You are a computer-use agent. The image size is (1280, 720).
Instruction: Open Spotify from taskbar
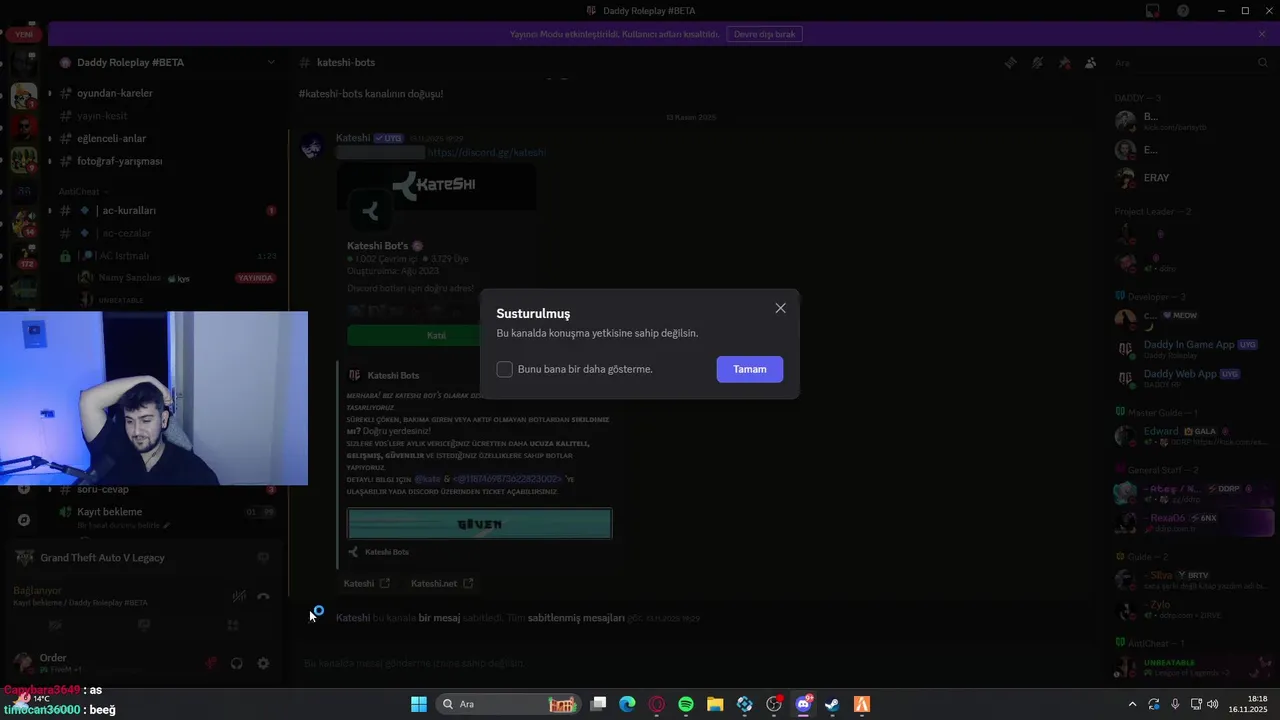[x=686, y=704]
